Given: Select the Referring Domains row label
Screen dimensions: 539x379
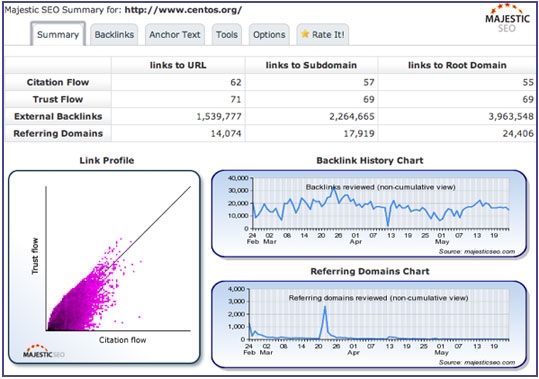Looking at the screenshot, I should [58, 133].
